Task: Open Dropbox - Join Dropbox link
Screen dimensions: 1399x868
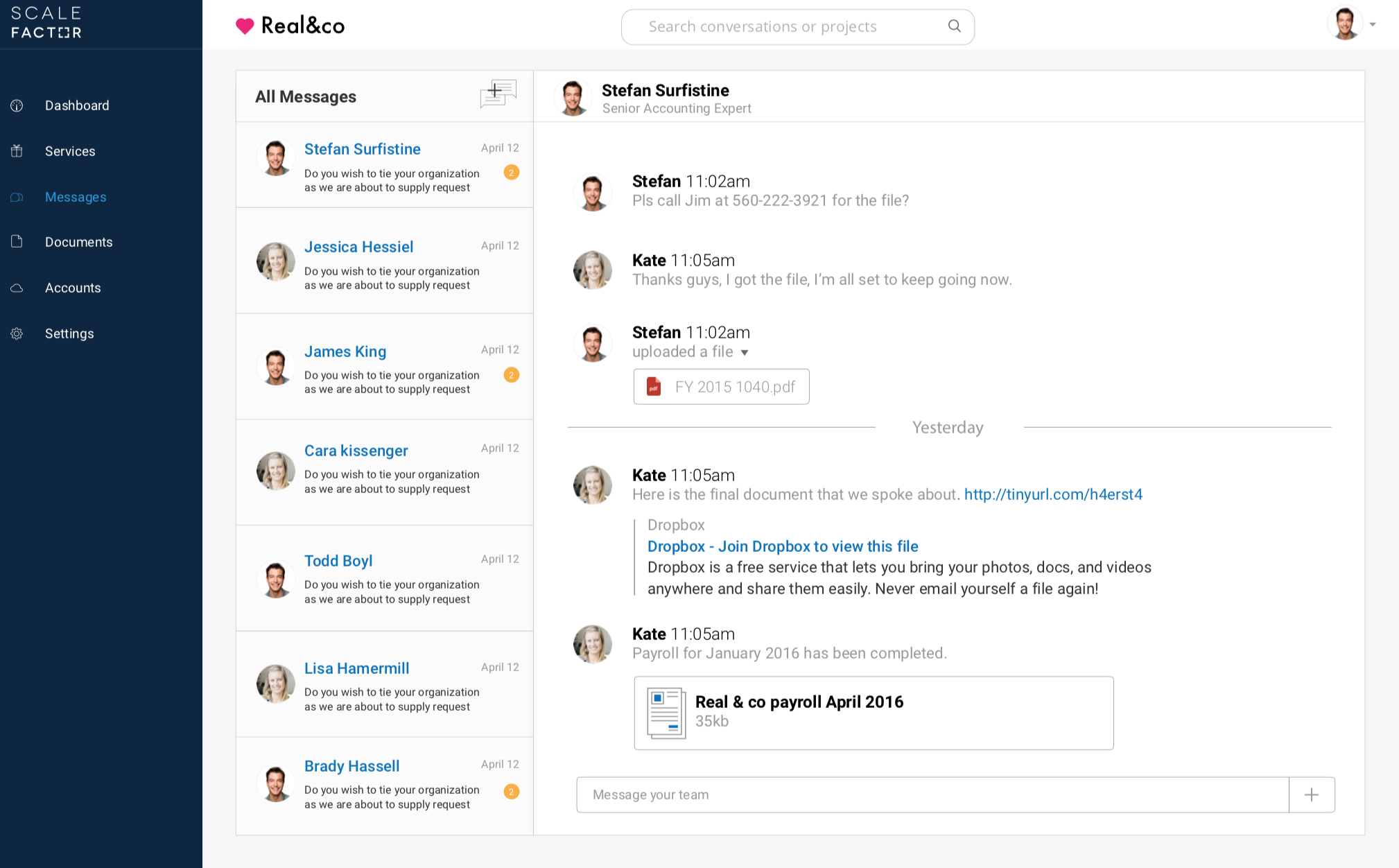Action: point(782,546)
